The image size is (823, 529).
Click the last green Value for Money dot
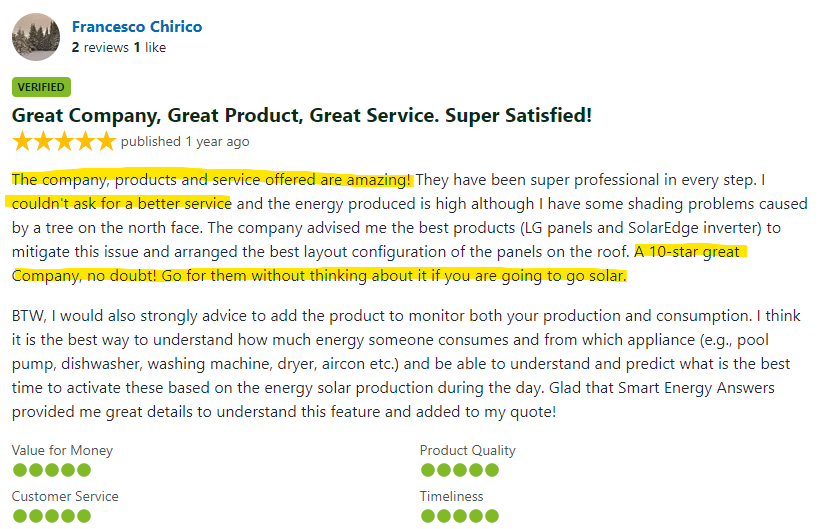tap(83, 470)
